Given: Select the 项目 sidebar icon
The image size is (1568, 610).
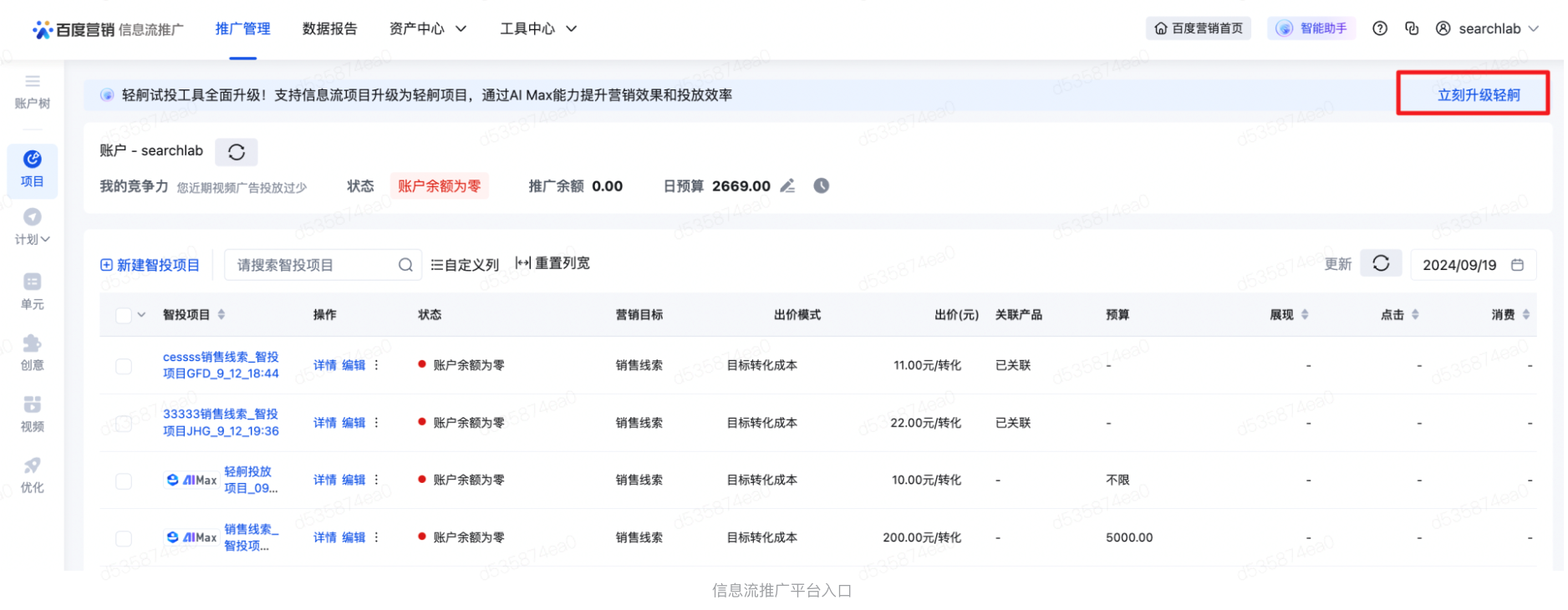Looking at the screenshot, I should coord(33,160).
